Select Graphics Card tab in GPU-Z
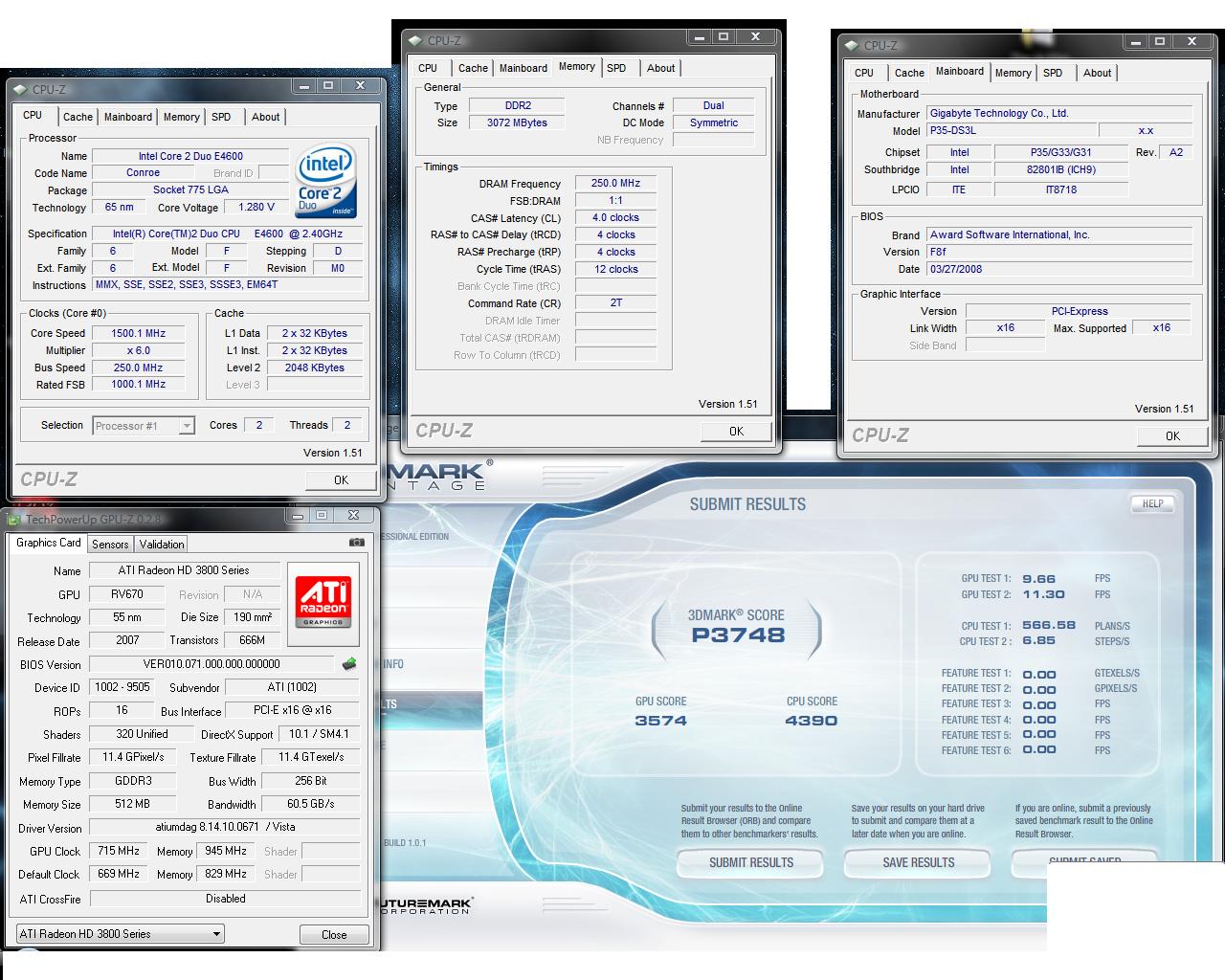 pyautogui.click(x=49, y=543)
